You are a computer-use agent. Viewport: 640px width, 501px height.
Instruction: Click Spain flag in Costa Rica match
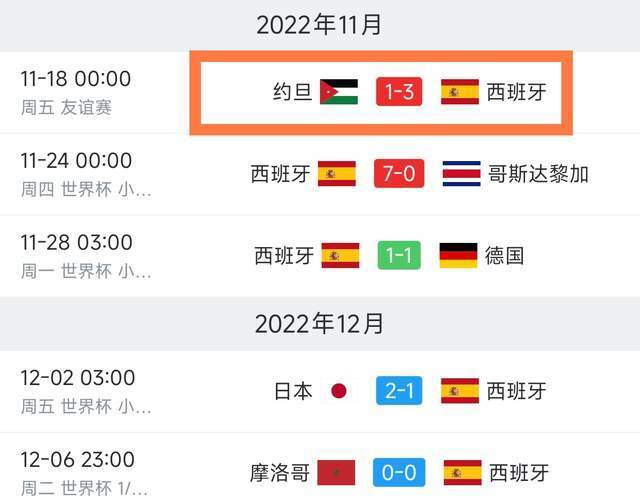tap(337, 174)
